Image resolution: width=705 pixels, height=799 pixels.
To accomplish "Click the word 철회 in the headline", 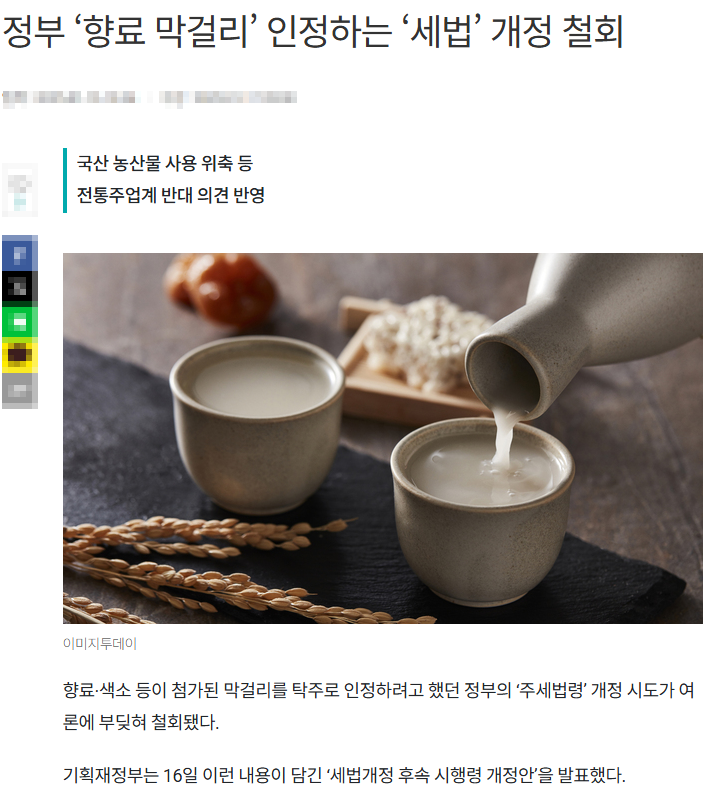I will pos(593,31).
